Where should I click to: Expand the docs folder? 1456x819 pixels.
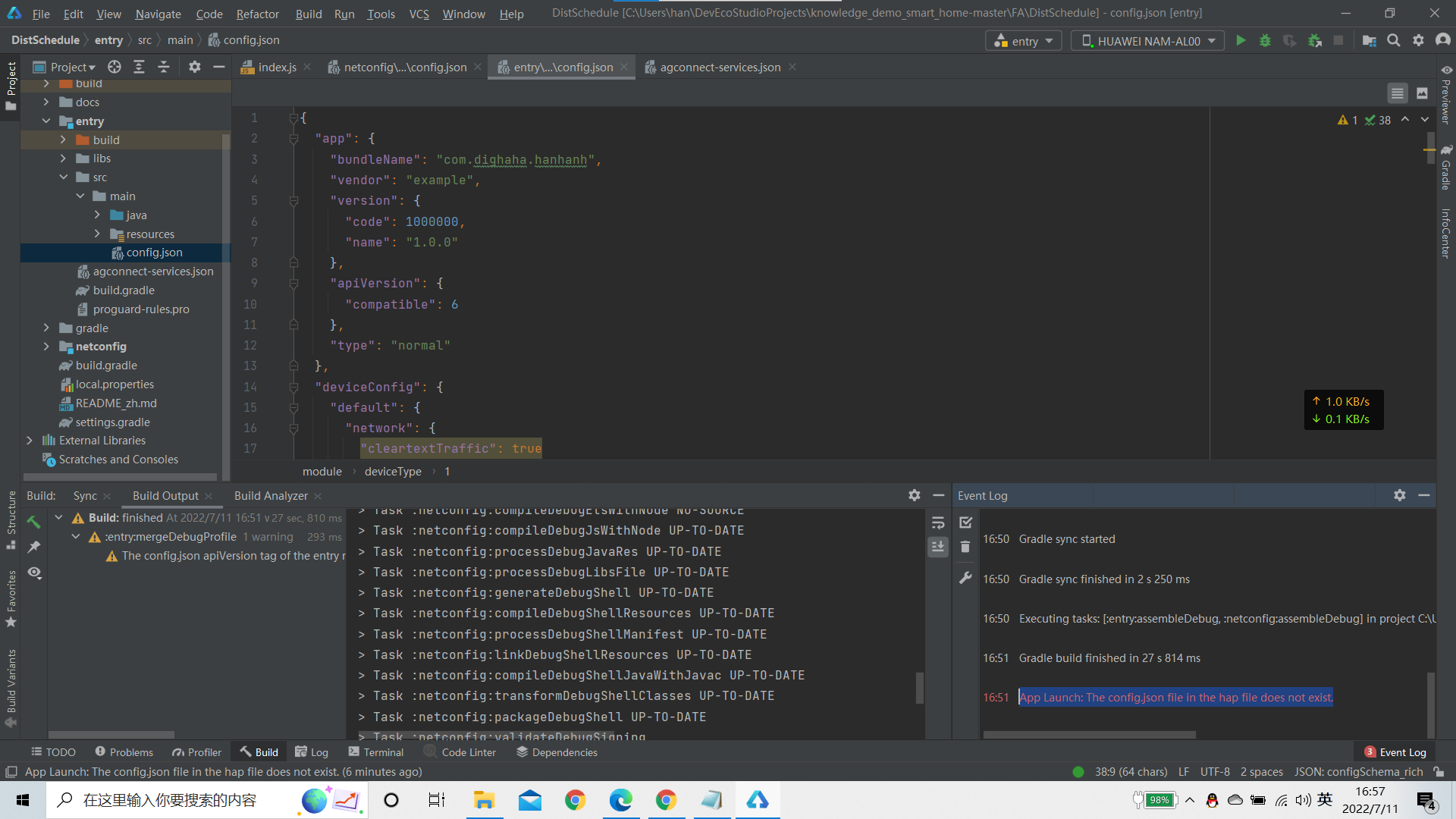[46, 102]
